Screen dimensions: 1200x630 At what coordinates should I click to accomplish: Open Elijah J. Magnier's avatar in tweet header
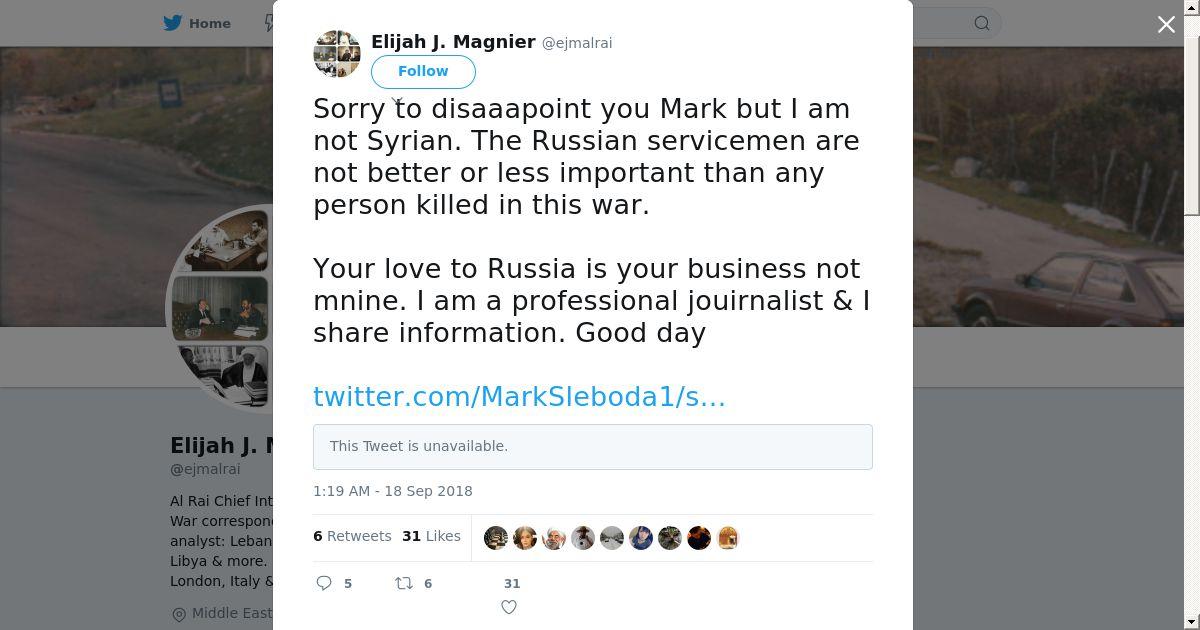(337, 54)
